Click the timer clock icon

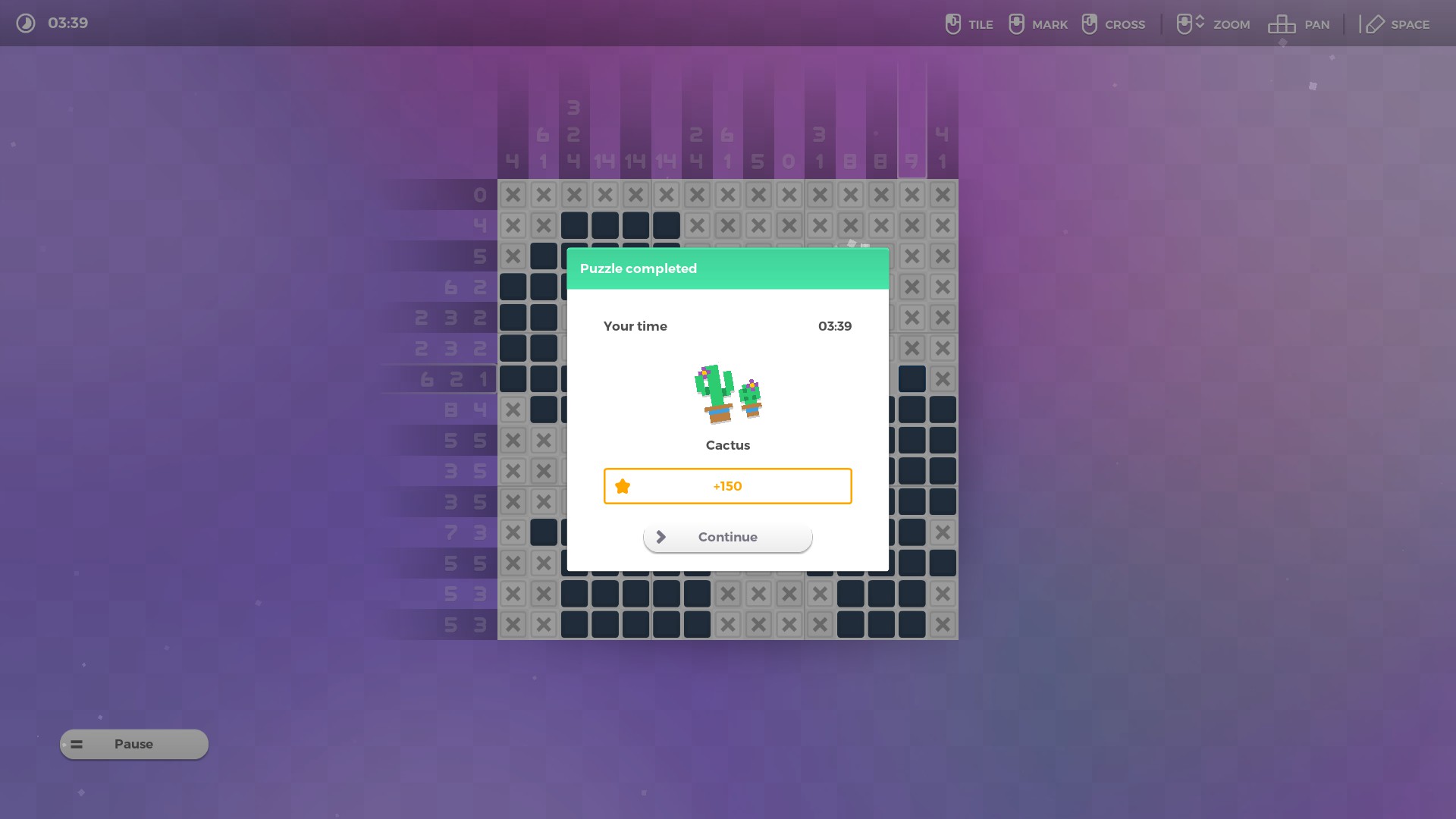coord(26,24)
